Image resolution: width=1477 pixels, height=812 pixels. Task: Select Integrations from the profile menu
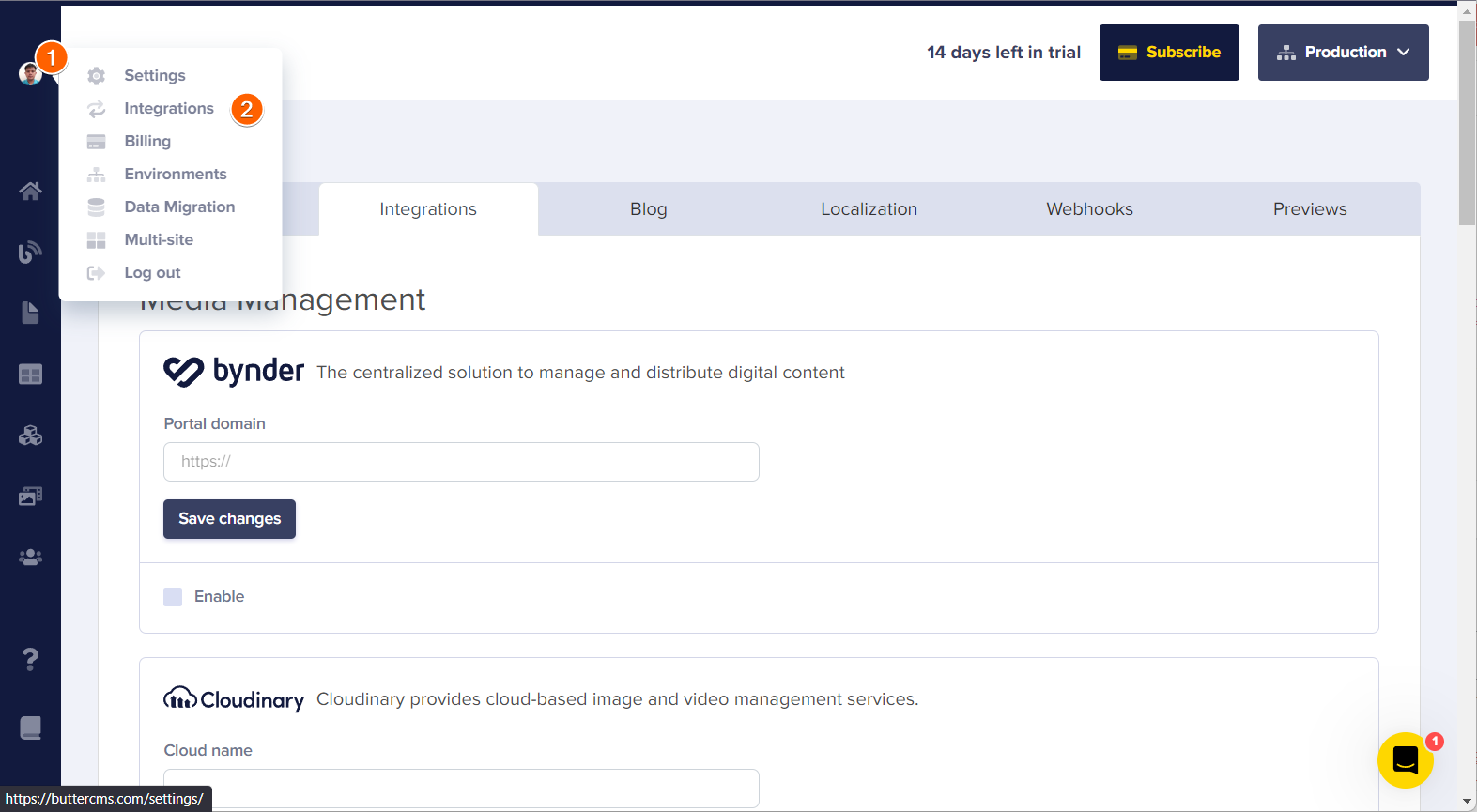tap(169, 108)
